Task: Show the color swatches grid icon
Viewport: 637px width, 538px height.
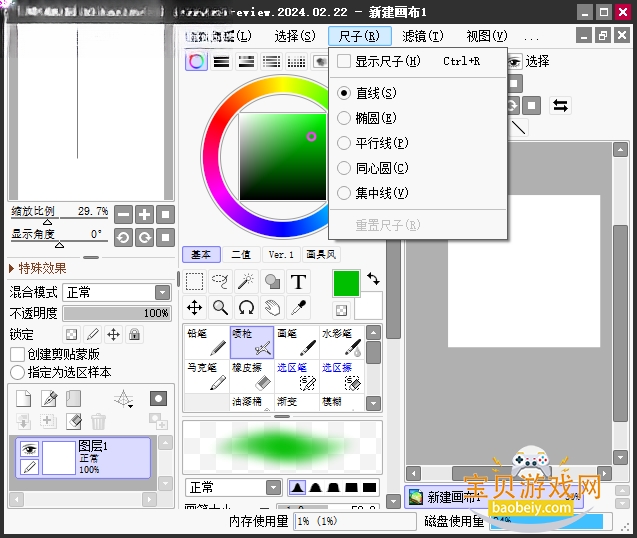Action: point(297,62)
